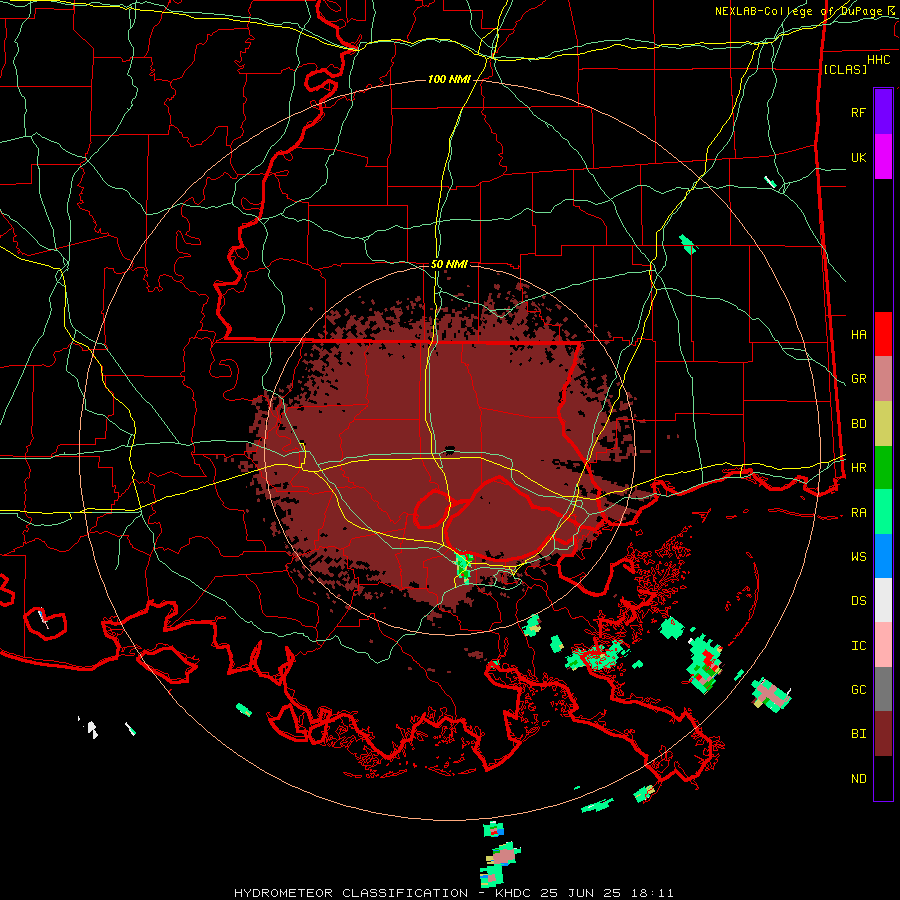Viewport: 900px width, 900px height.
Task: Click the "50 NMI" range ring label
Action: coord(449,264)
